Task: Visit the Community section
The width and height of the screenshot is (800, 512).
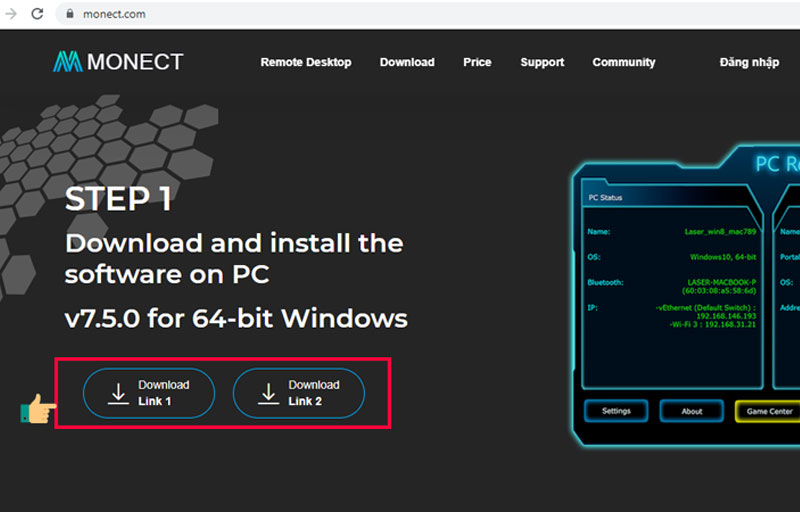Action: point(624,62)
